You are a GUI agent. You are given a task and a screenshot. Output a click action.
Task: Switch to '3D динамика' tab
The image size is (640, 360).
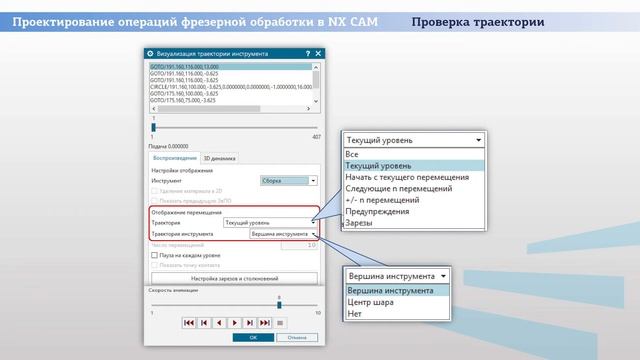pos(220,158)
